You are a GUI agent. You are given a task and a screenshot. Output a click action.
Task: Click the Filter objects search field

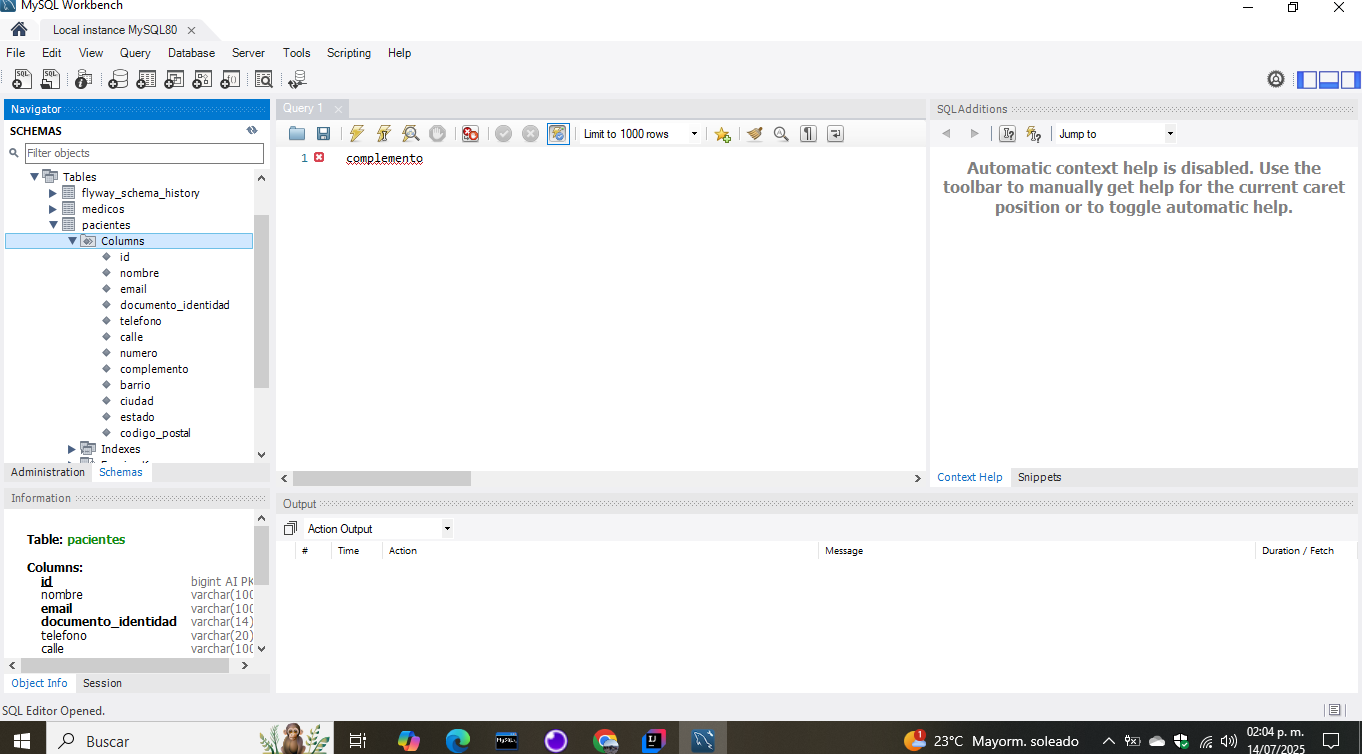point(144,153)
